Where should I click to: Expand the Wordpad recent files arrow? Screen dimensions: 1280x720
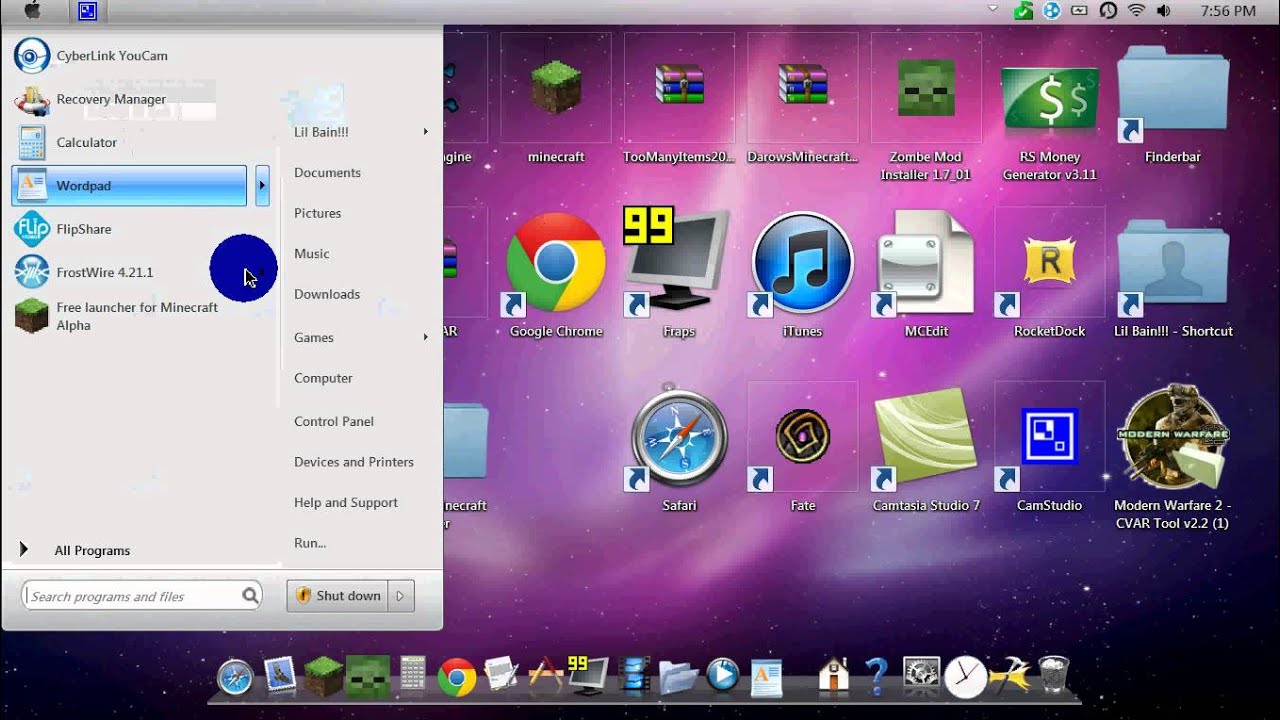[262, 186]
